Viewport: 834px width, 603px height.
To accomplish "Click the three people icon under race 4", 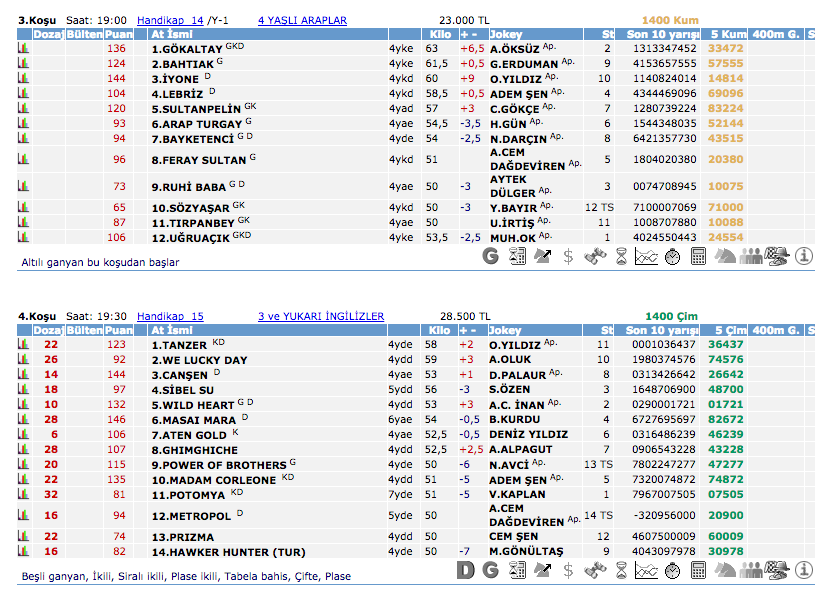I will point(750,571).
